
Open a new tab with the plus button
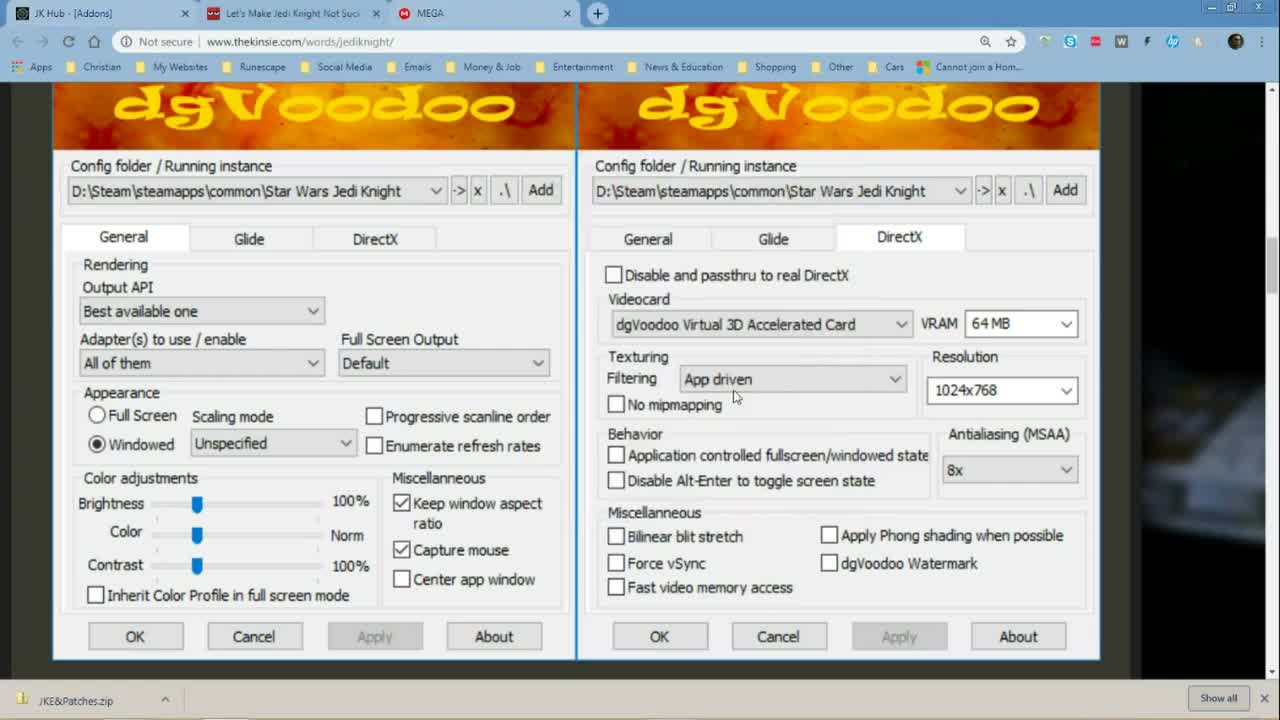point(597,13)
